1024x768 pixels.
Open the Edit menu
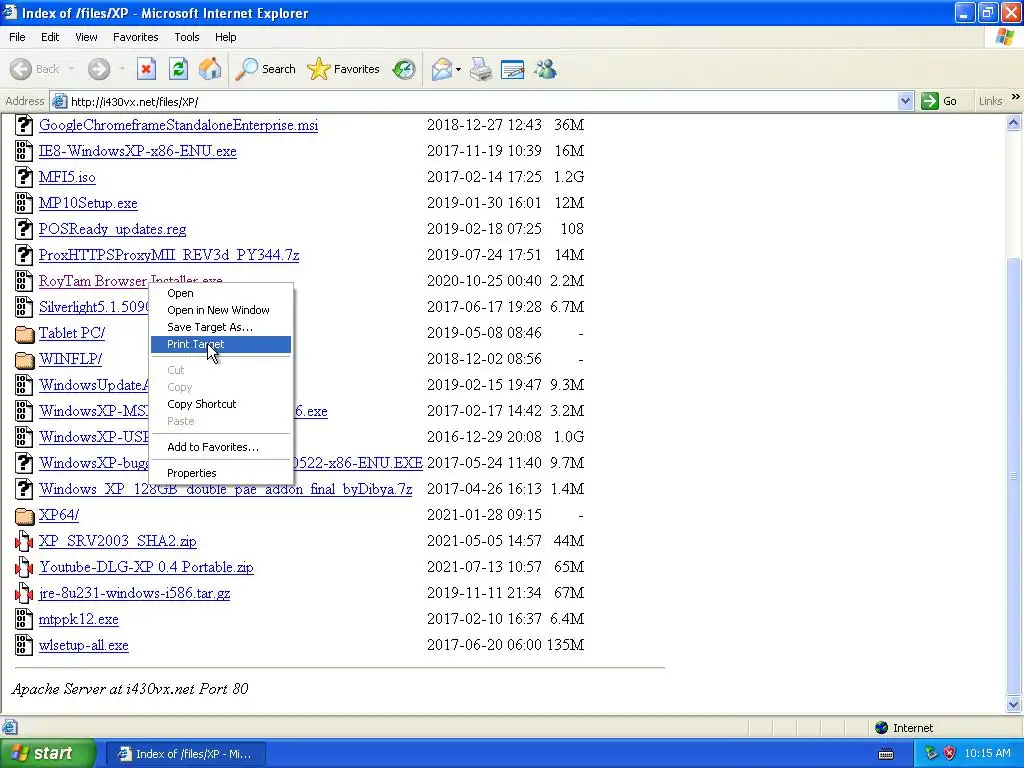pyautogui.click(x=50, y=37)
